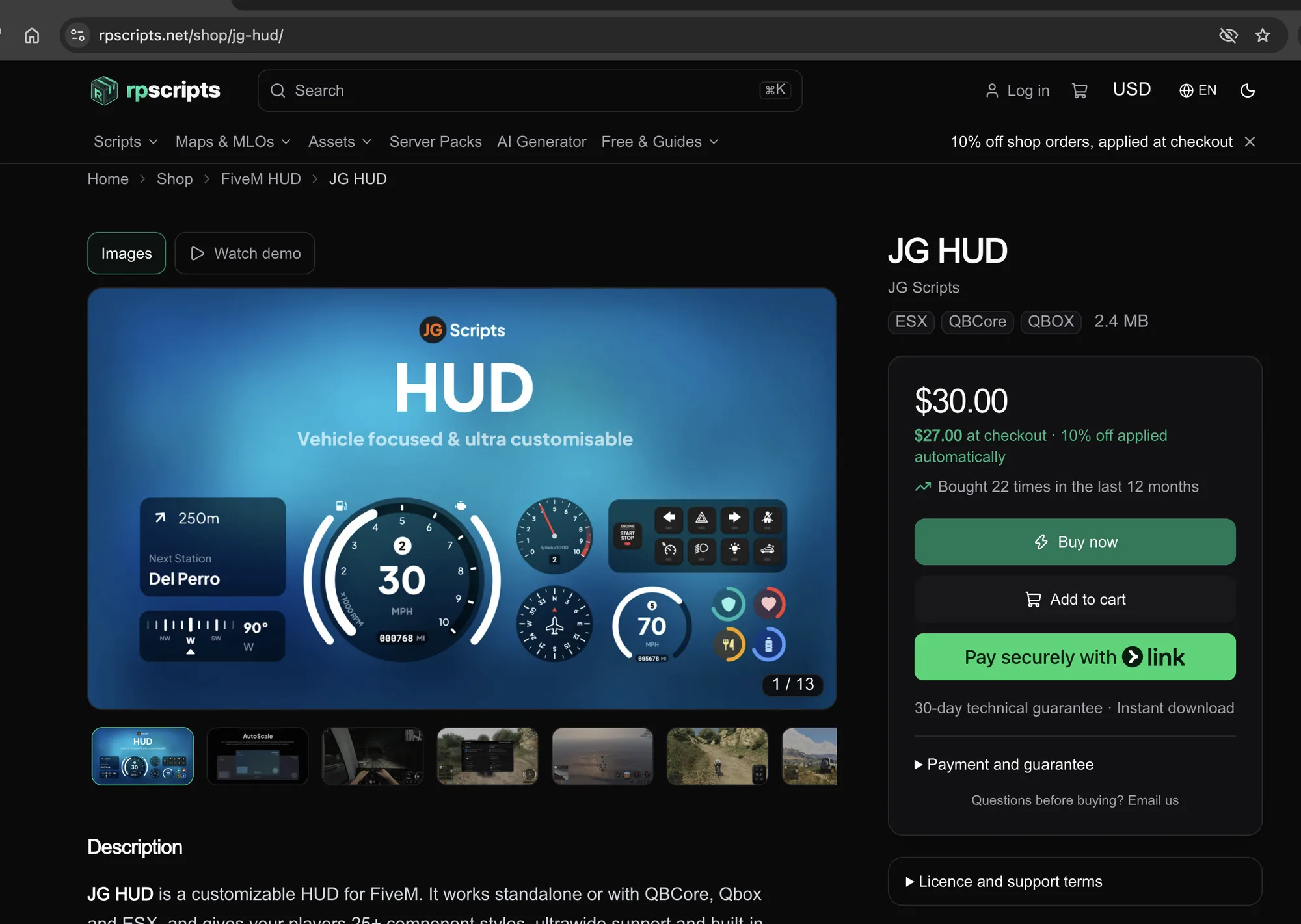This screenshot has width=1301, height=924.
Task: Open AI Generator menu item
Action: 541,142
